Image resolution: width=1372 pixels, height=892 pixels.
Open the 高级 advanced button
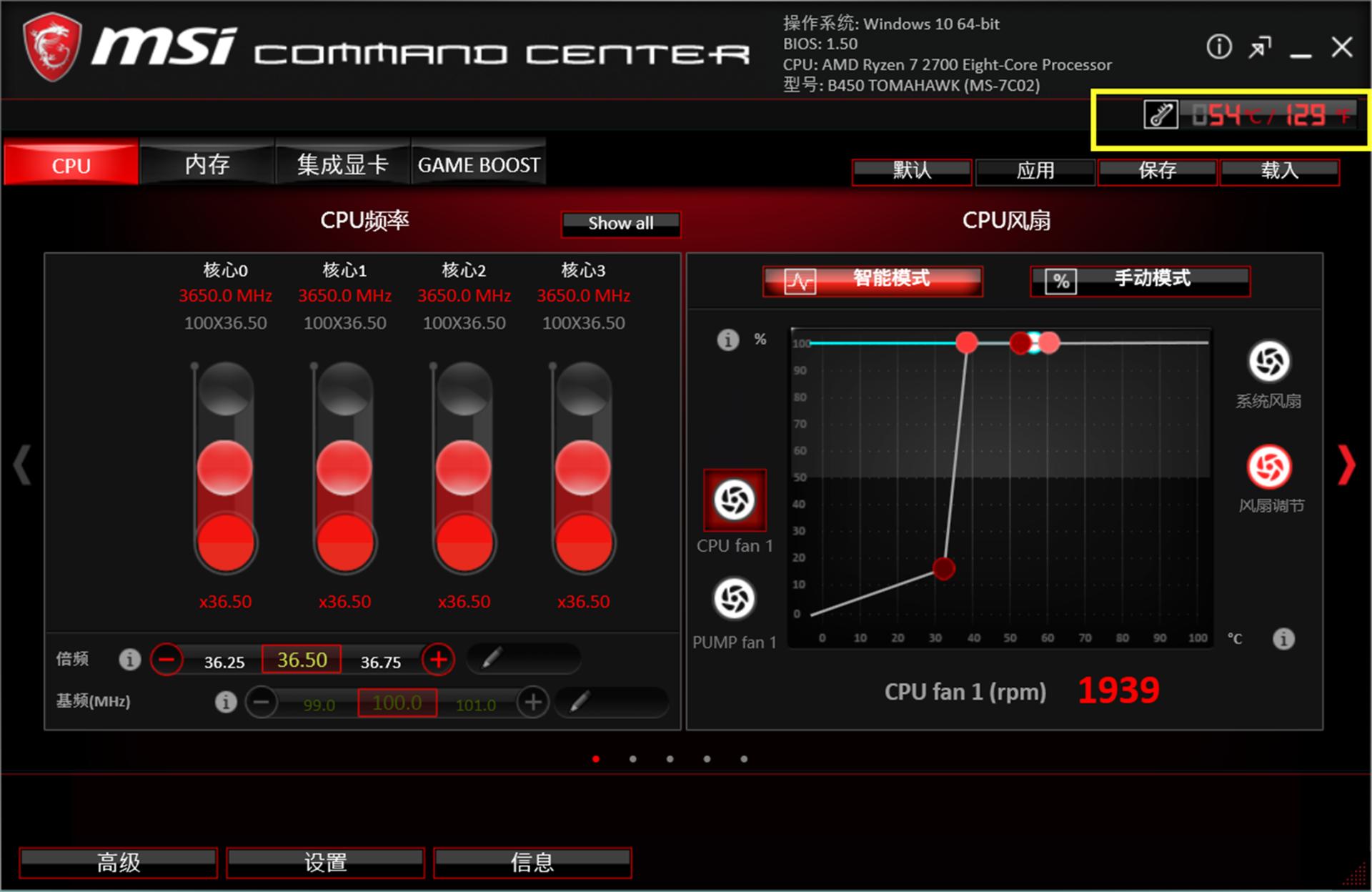[119, 862]
